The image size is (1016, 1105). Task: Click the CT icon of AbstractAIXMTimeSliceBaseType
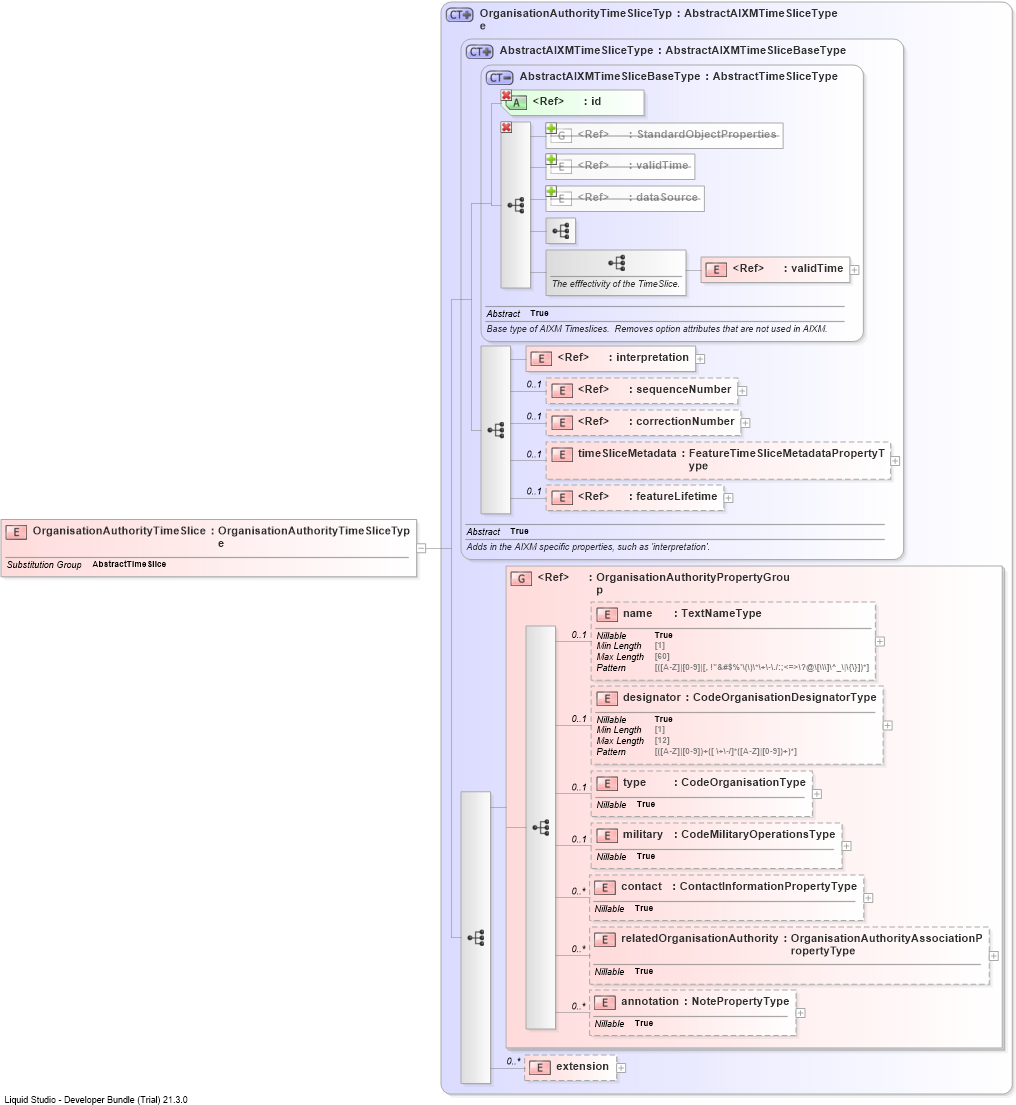click(500, 78)
